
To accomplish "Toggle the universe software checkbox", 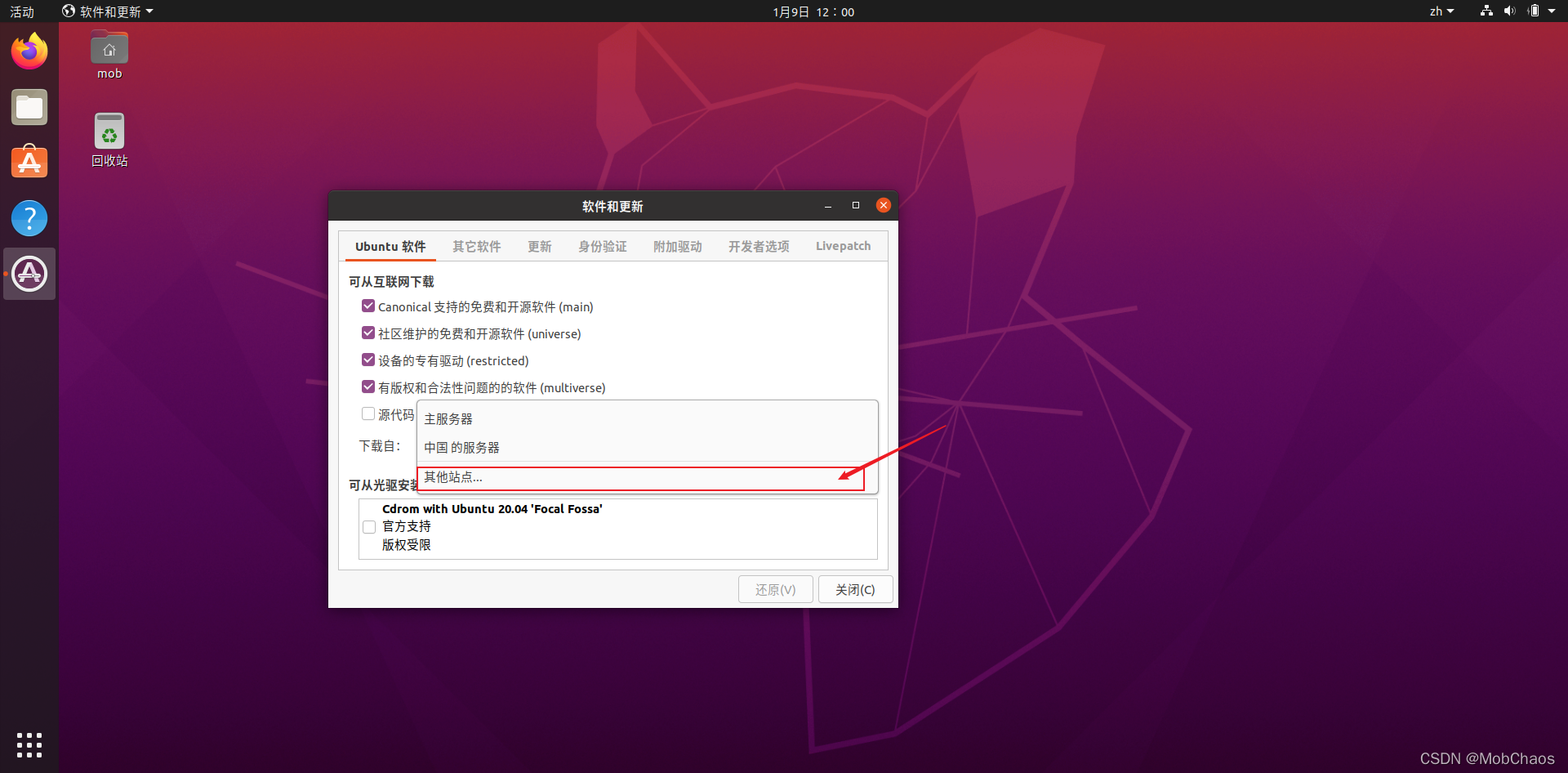I will click(368, 333).
